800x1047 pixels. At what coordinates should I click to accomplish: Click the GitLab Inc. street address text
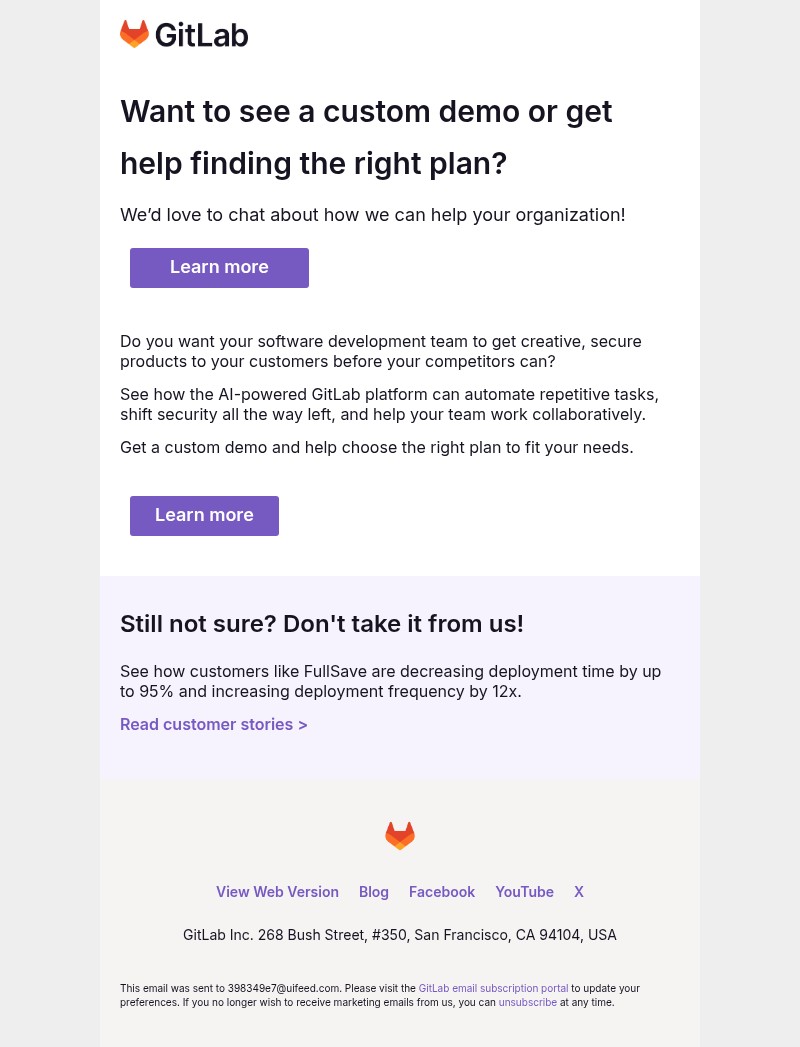pos(400,934)
